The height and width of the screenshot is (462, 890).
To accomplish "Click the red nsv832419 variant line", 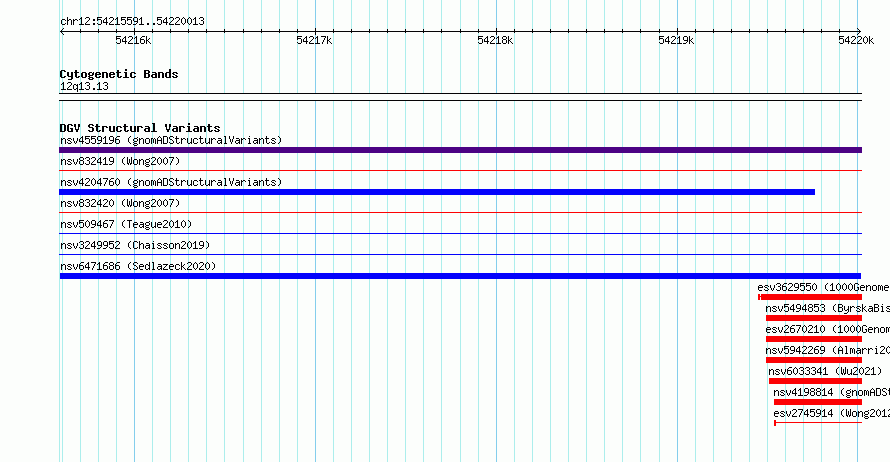I will coord(460,170).
